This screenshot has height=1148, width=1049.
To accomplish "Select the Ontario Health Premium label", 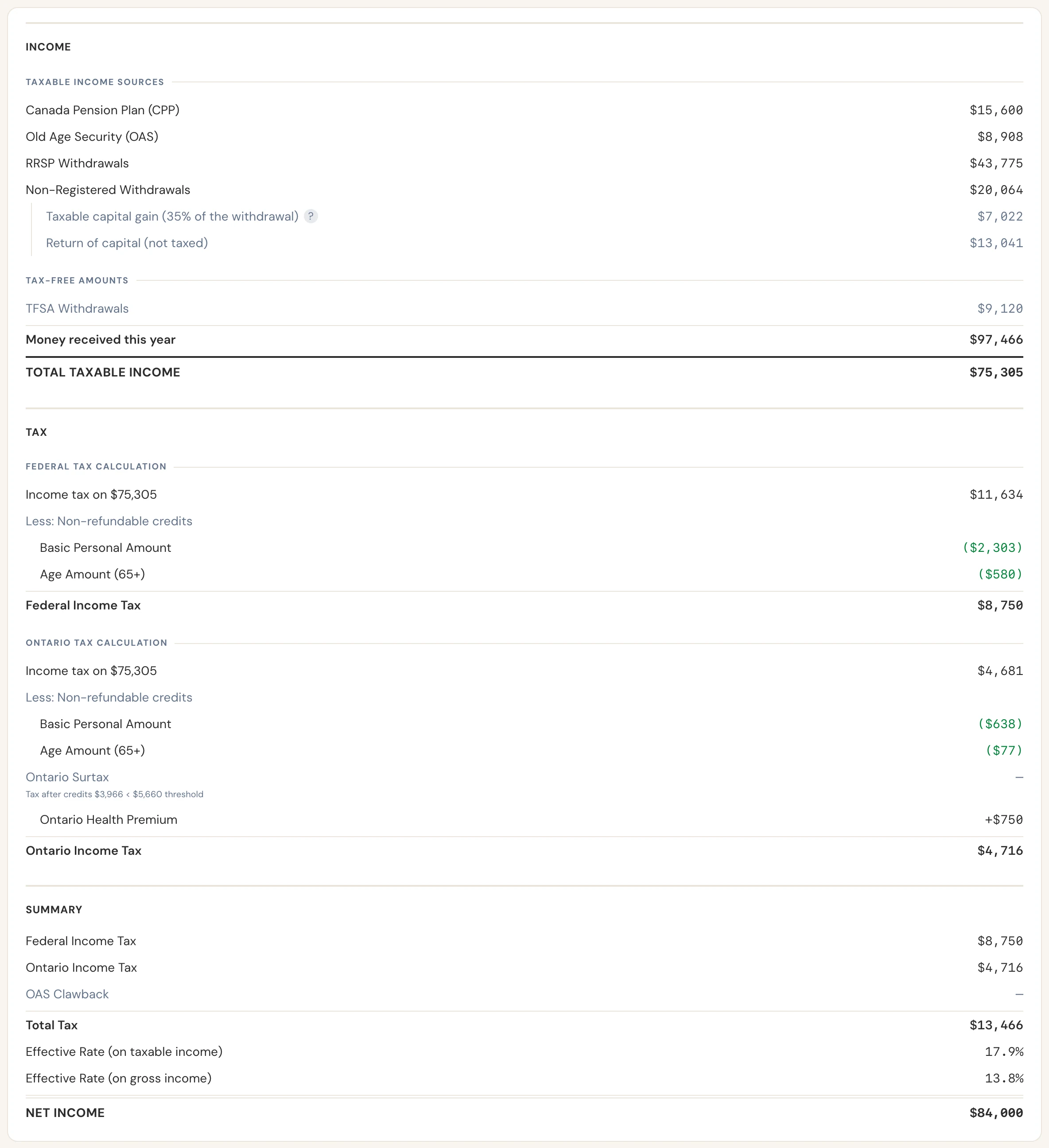I will click(x=109, y=820).
